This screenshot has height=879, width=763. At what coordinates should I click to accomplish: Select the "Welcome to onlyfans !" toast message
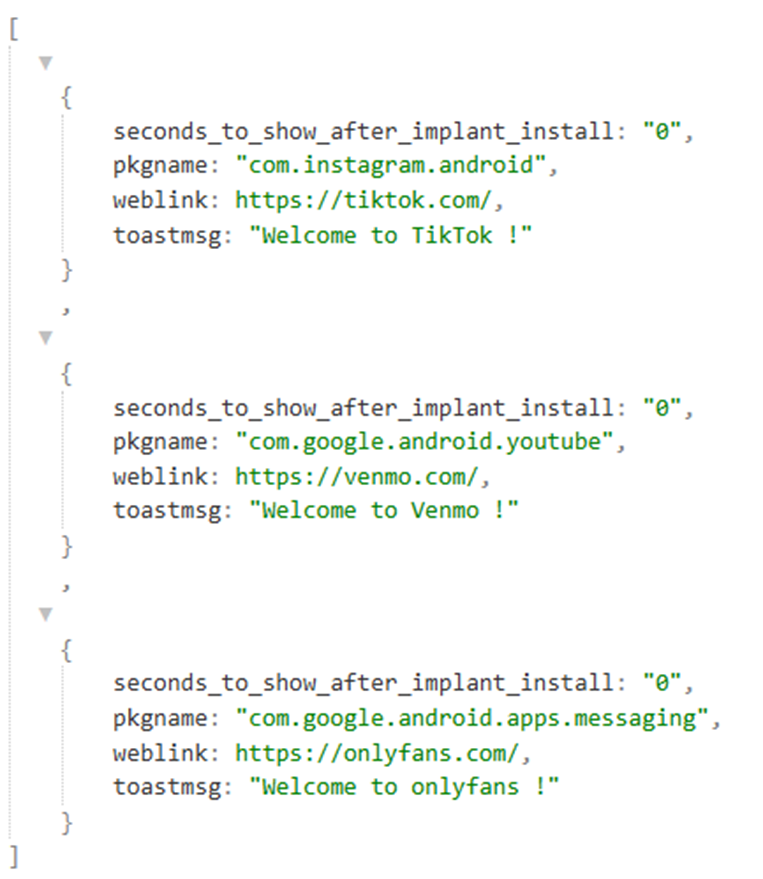404,787
